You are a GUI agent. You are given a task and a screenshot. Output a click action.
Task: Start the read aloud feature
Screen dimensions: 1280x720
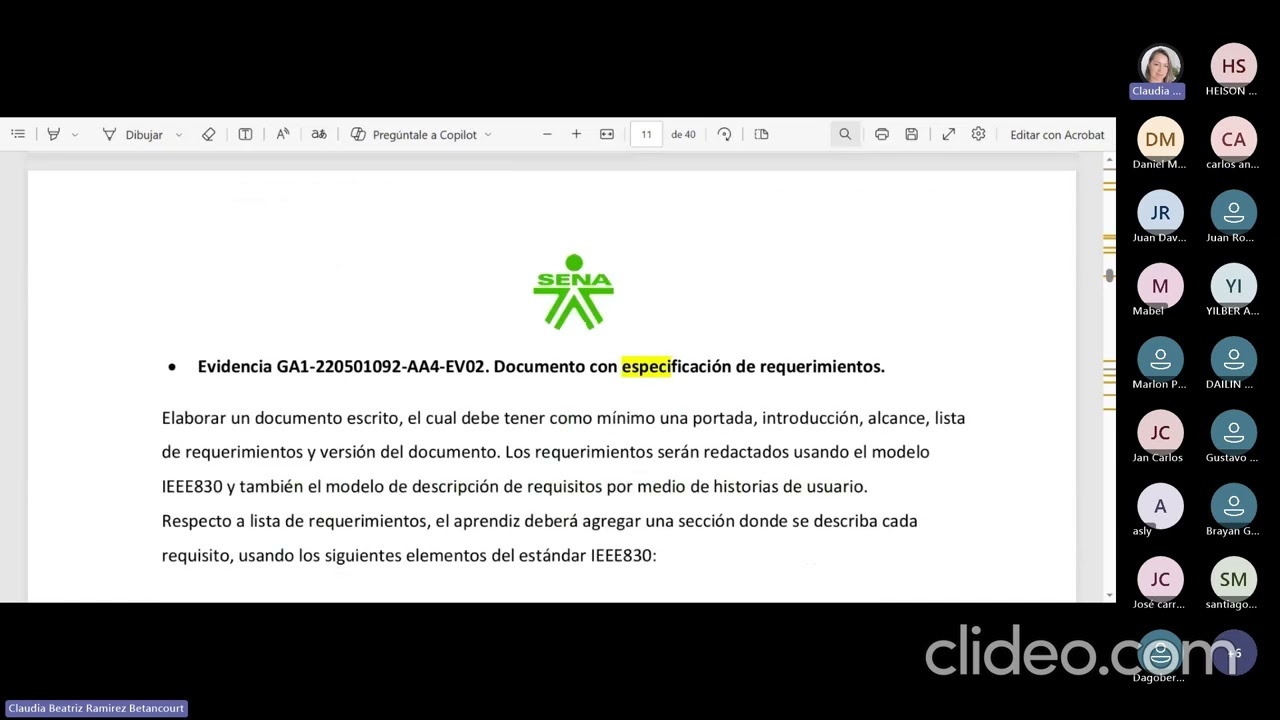click(283, 134)
